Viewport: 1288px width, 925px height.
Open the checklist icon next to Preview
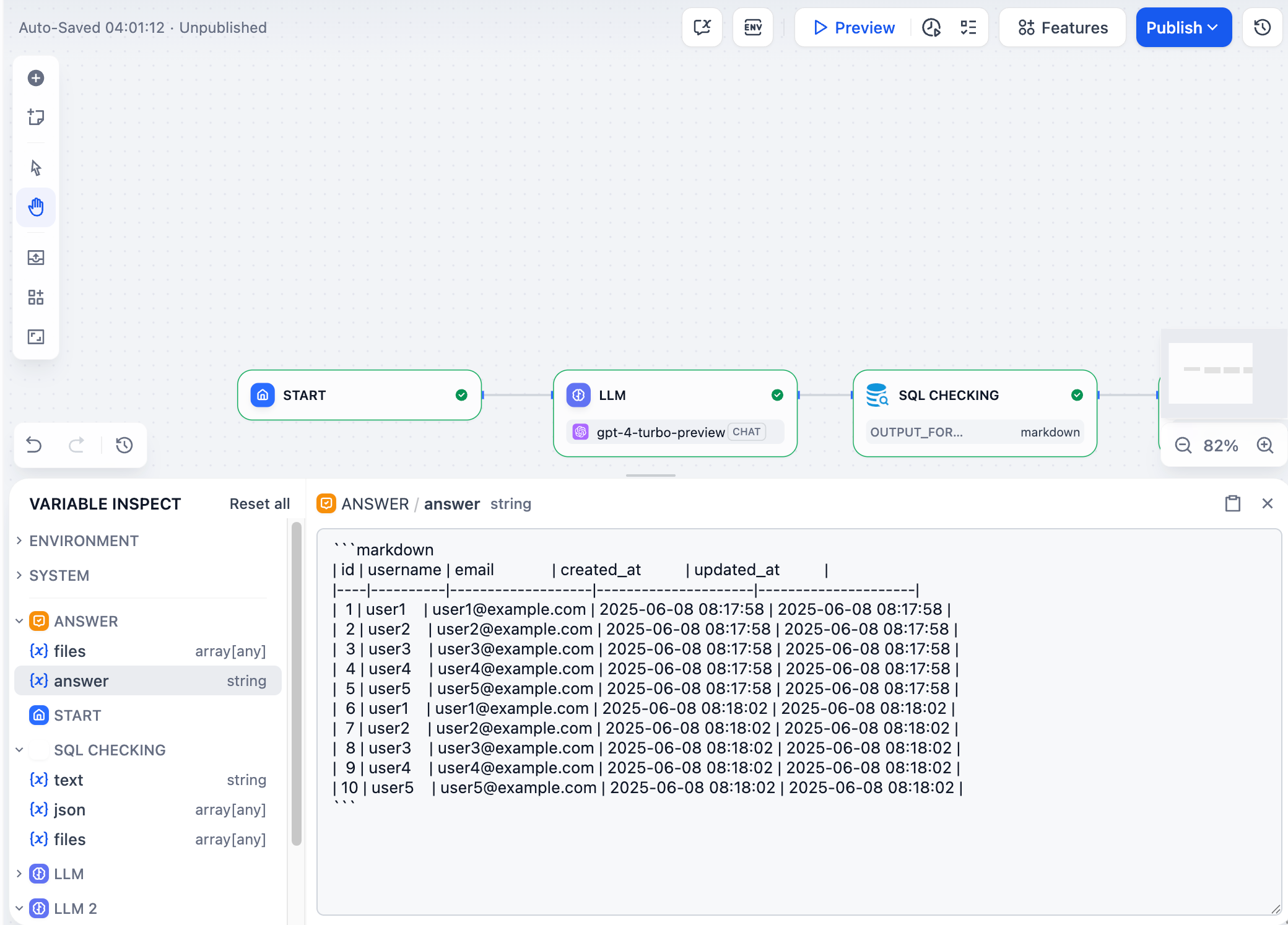[x=968, y=27]
